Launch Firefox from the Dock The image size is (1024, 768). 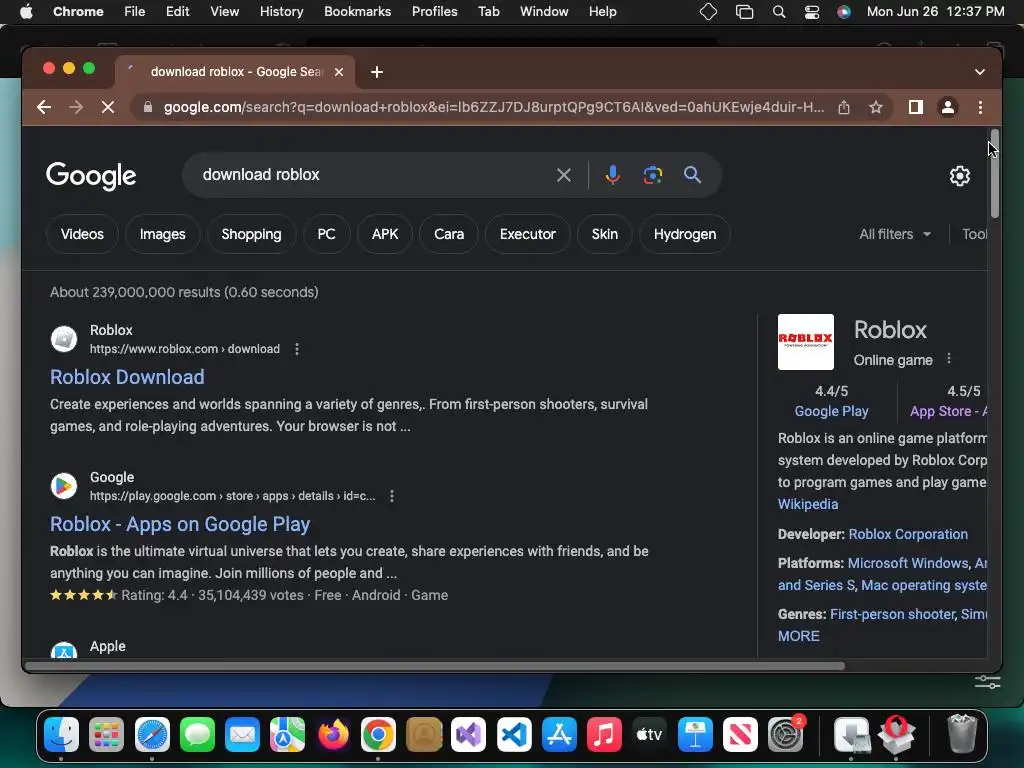point(333,735)
